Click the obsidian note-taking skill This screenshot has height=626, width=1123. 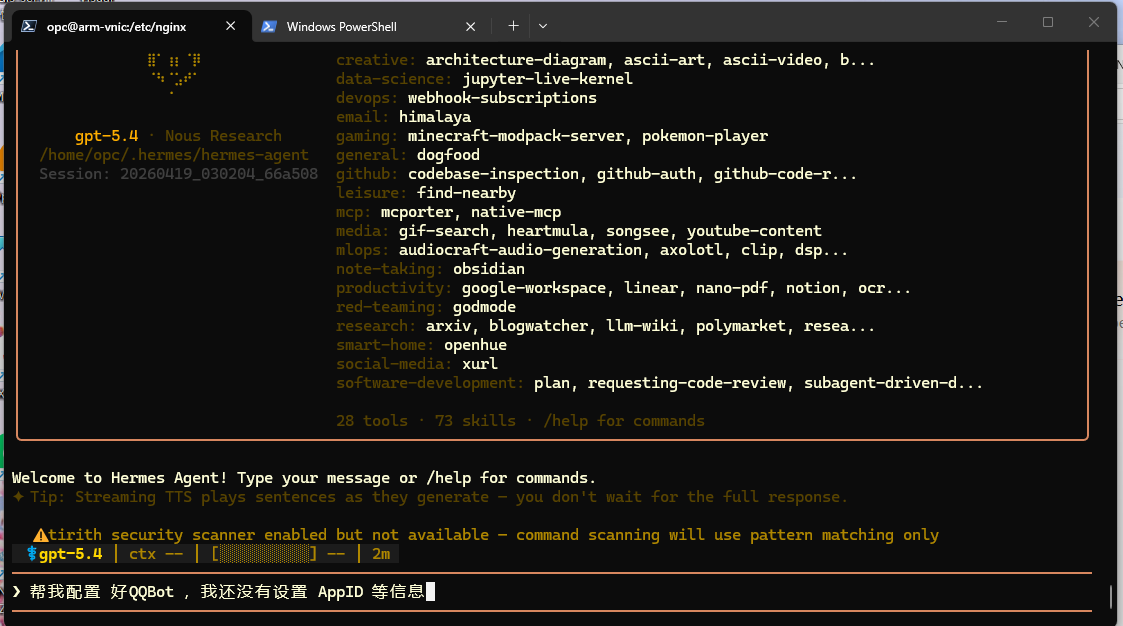488,268
